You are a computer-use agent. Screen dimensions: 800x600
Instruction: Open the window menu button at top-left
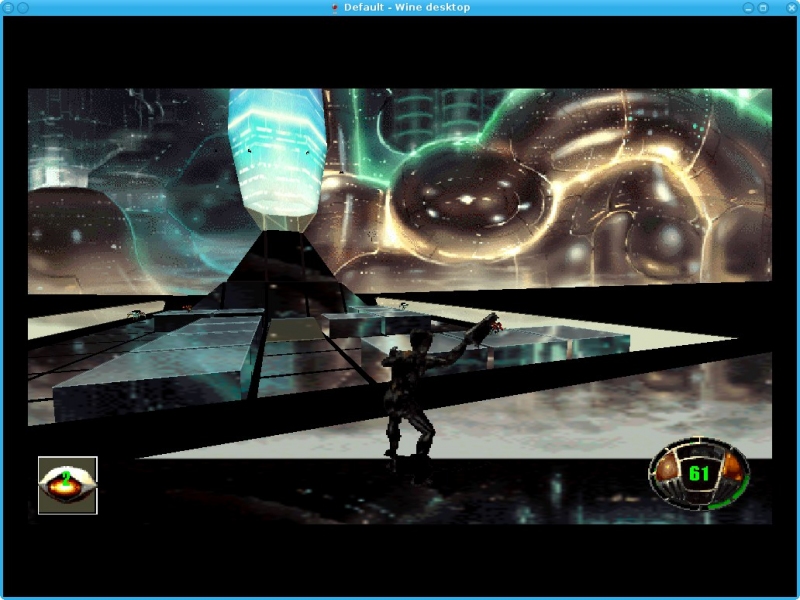pyautogui.click(x=8, y=8)
